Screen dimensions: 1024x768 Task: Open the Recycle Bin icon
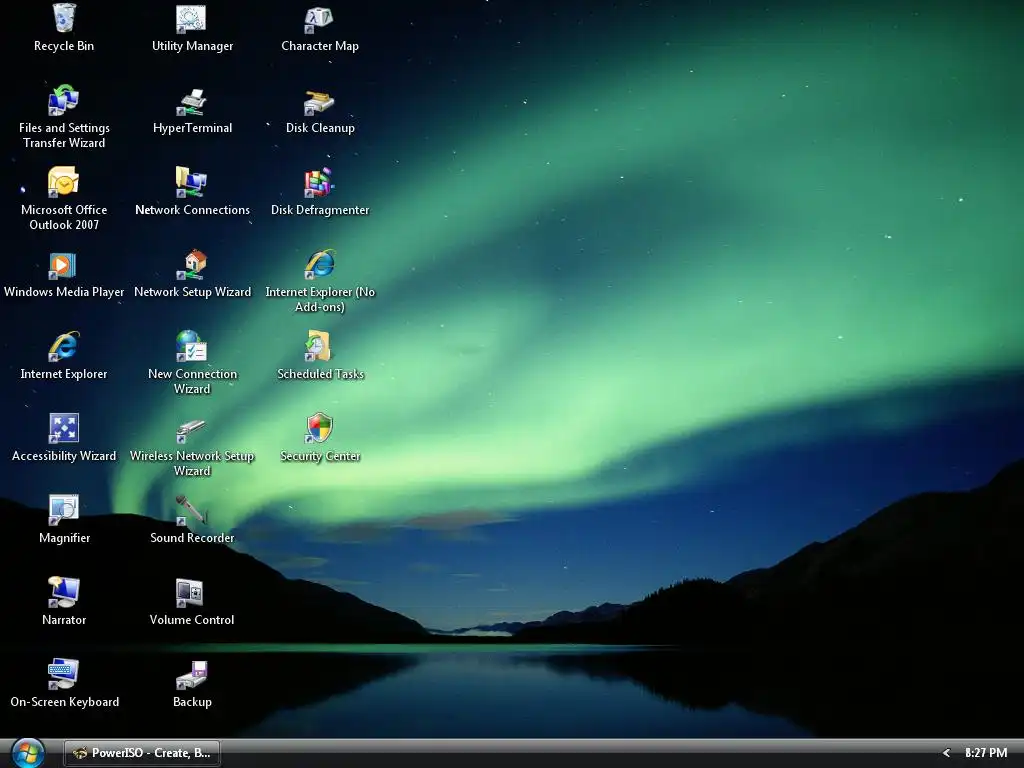63,18
